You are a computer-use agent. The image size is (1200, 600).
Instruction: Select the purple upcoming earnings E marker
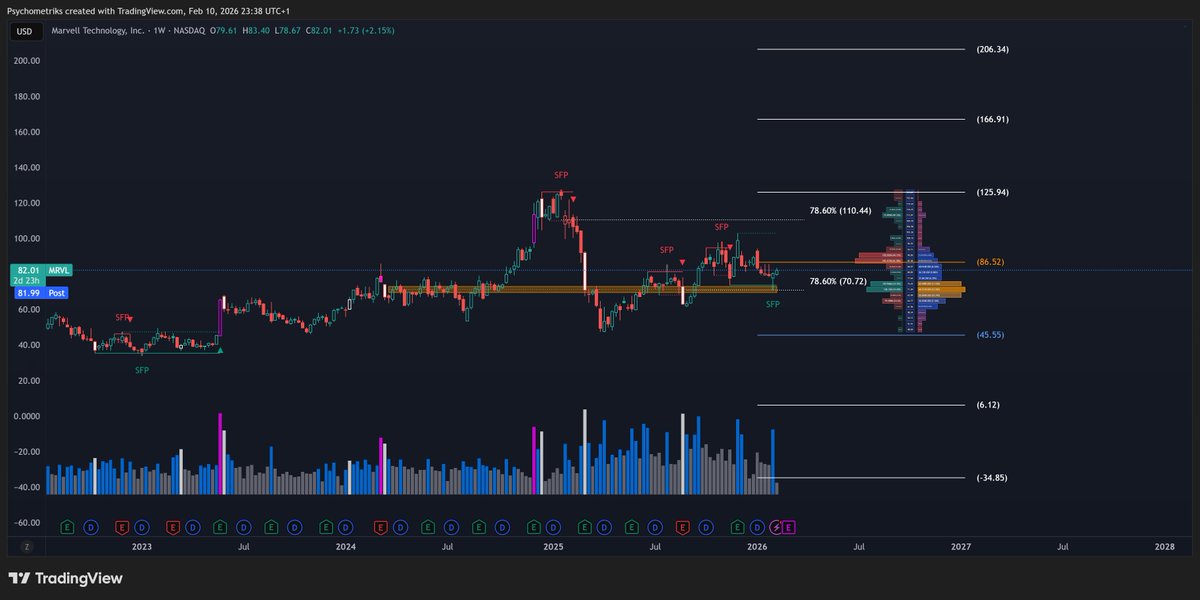(789, 527)
